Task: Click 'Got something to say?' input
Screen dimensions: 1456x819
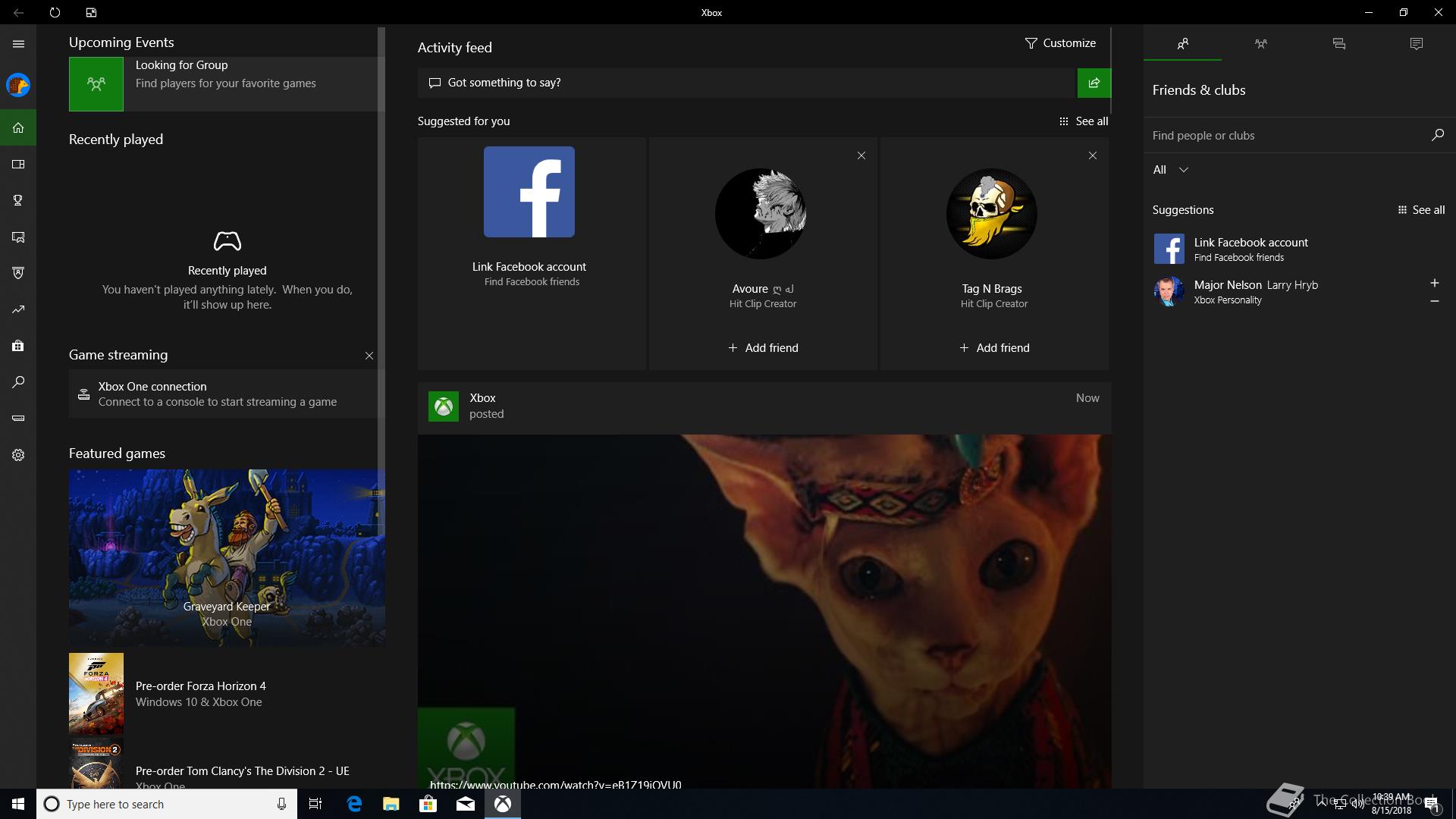Action: tap(747, 83)
